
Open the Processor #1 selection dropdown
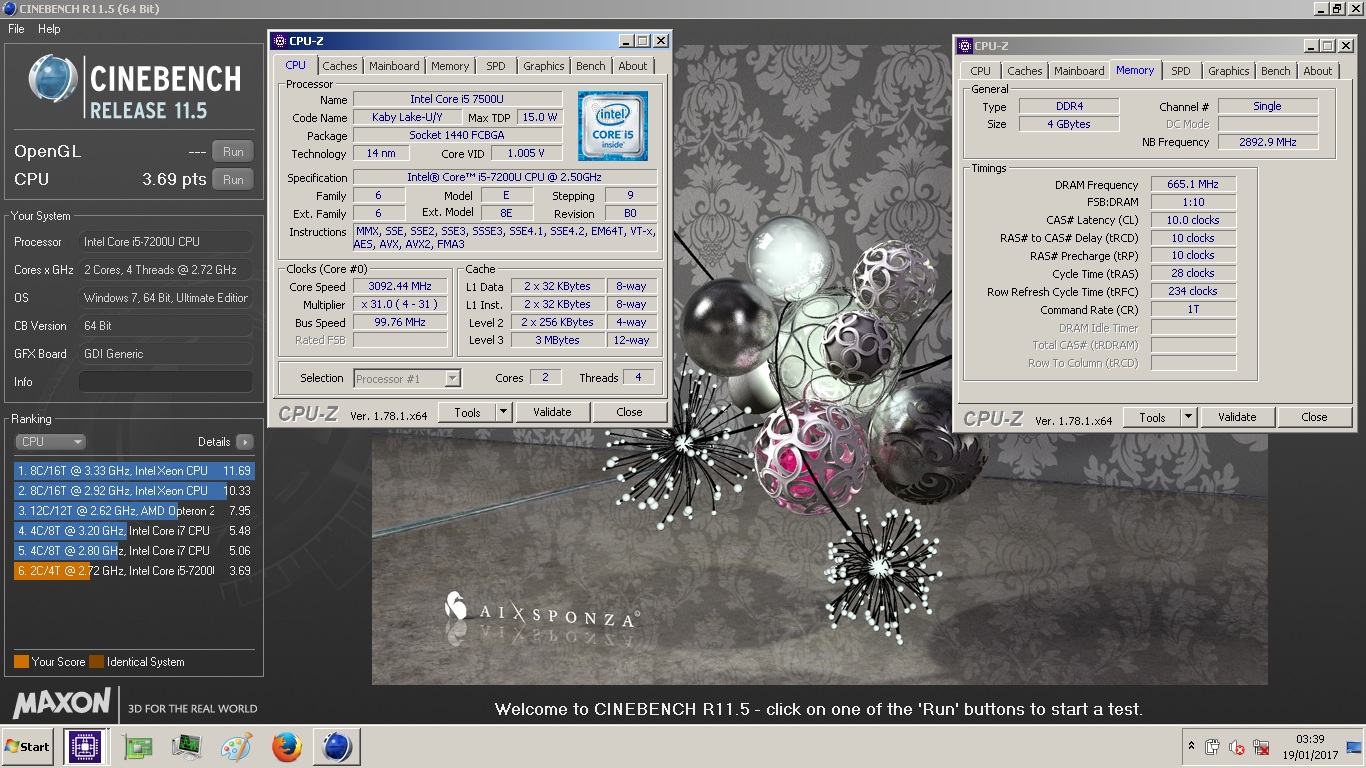point(407,378)
